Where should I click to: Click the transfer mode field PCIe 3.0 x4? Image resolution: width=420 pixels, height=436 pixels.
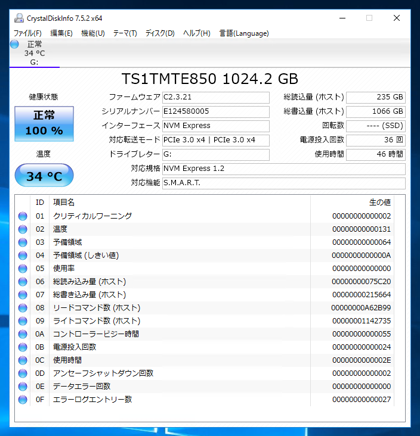216,140
